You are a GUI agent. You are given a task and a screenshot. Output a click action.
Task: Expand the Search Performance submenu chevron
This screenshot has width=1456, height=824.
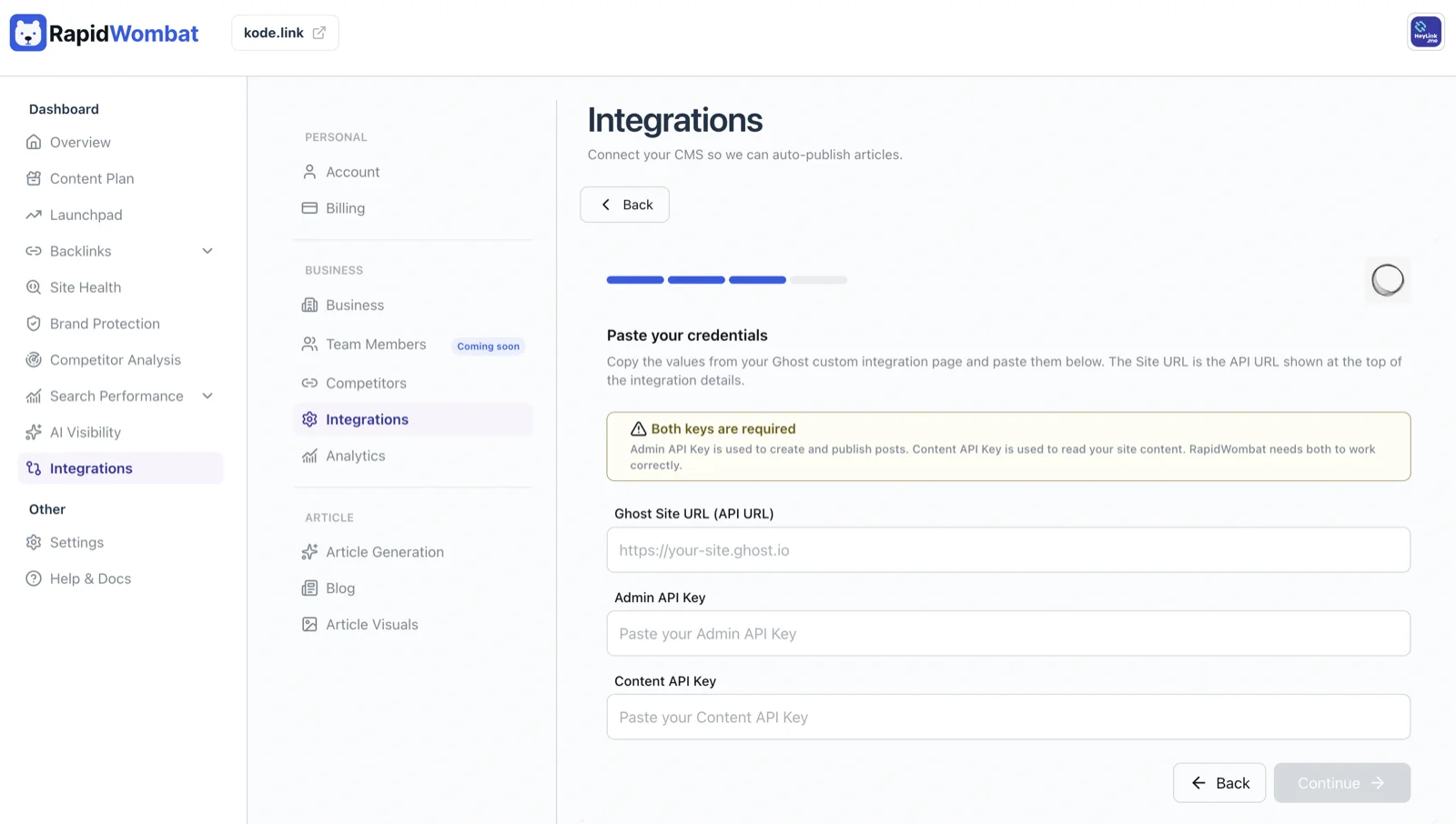[207, 397]
